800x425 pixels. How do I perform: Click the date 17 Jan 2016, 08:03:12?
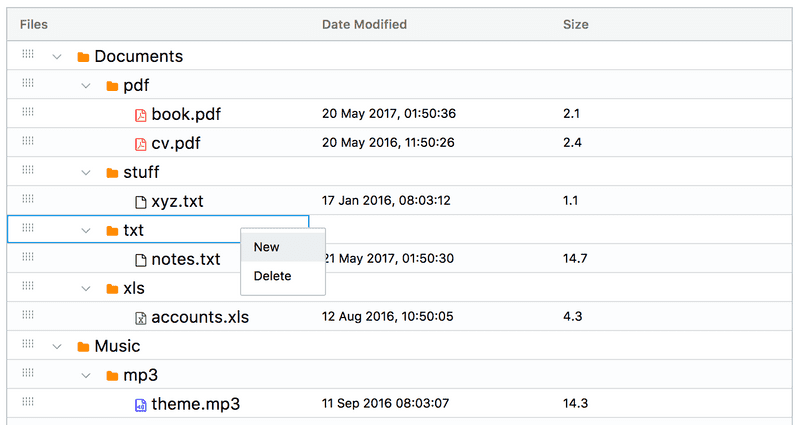click(386, 201)
